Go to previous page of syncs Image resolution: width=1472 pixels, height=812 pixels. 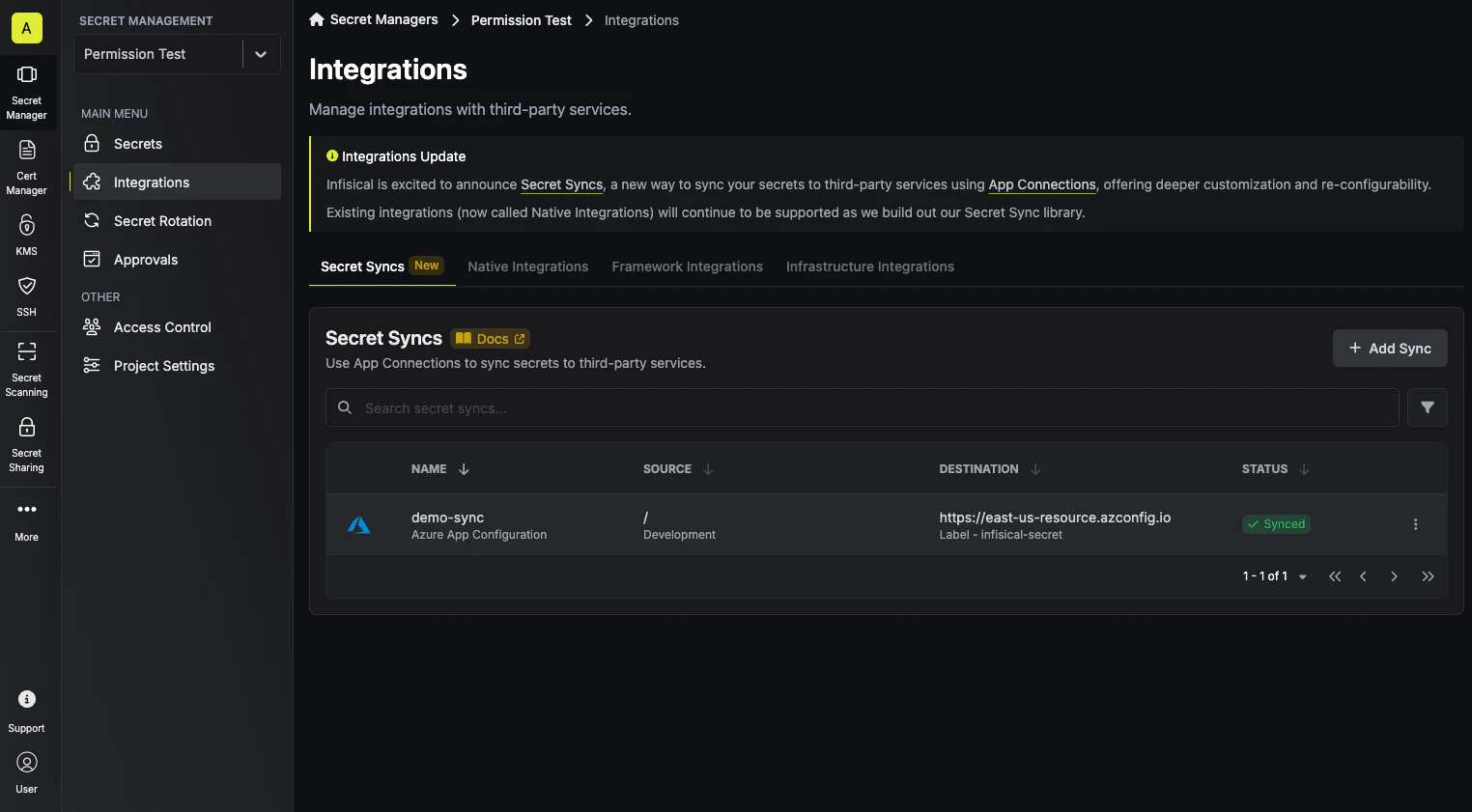click(1363, 576)
